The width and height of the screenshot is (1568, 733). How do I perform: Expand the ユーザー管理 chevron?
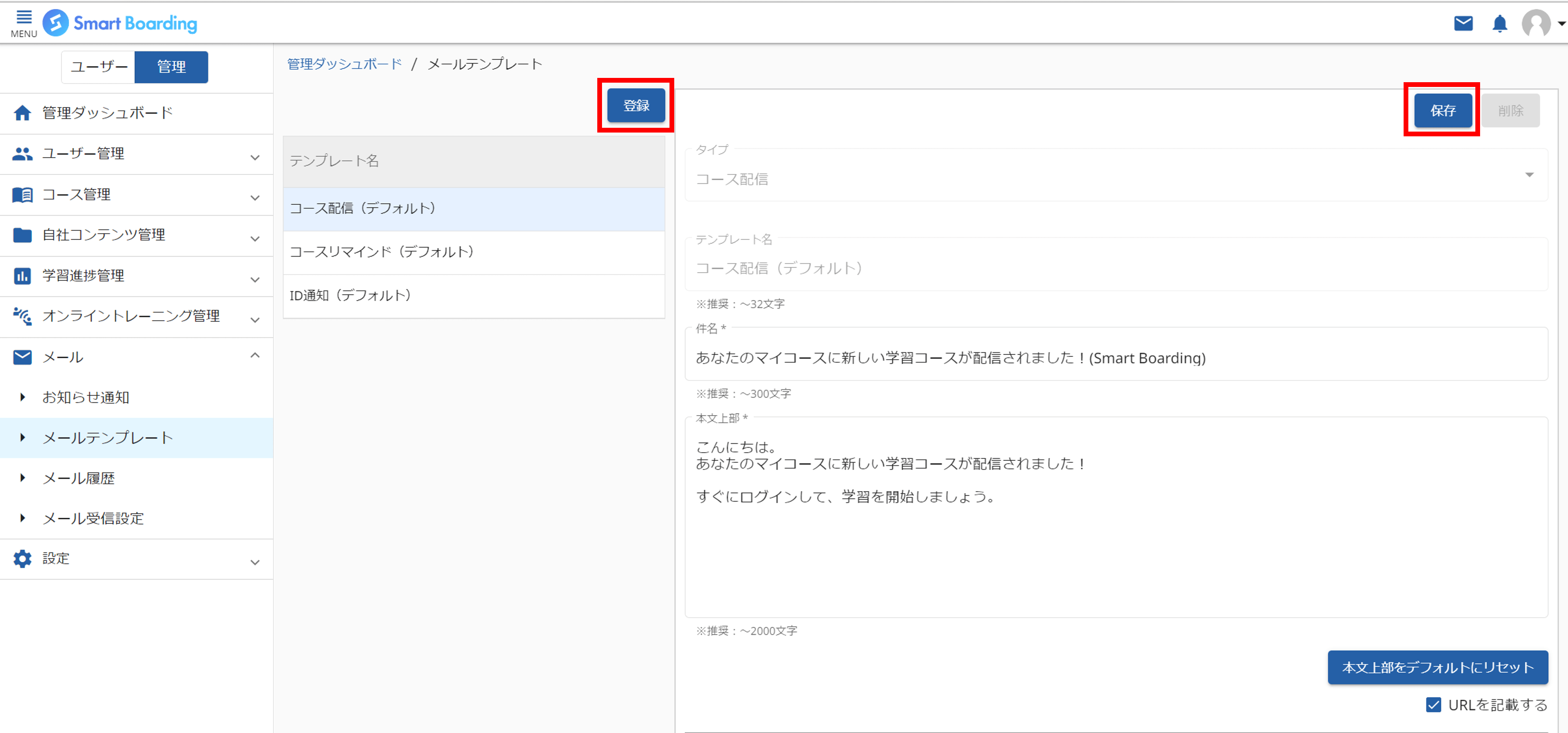pos(255,157)
